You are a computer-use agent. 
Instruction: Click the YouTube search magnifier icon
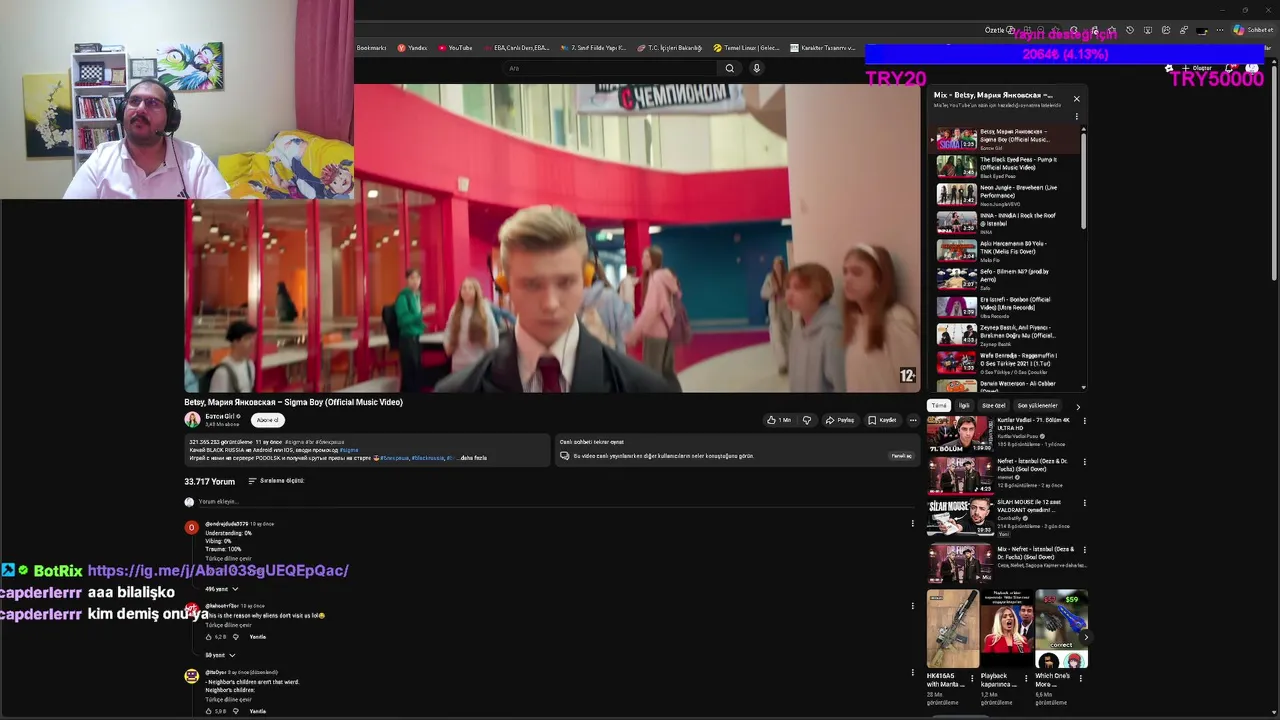(x=730, y=68)
